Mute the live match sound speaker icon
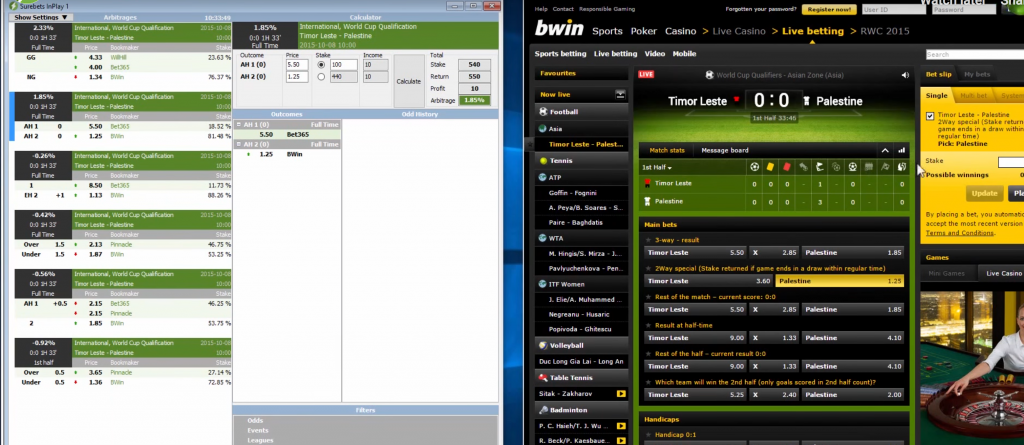1024x445 pixels. point(905,75)
